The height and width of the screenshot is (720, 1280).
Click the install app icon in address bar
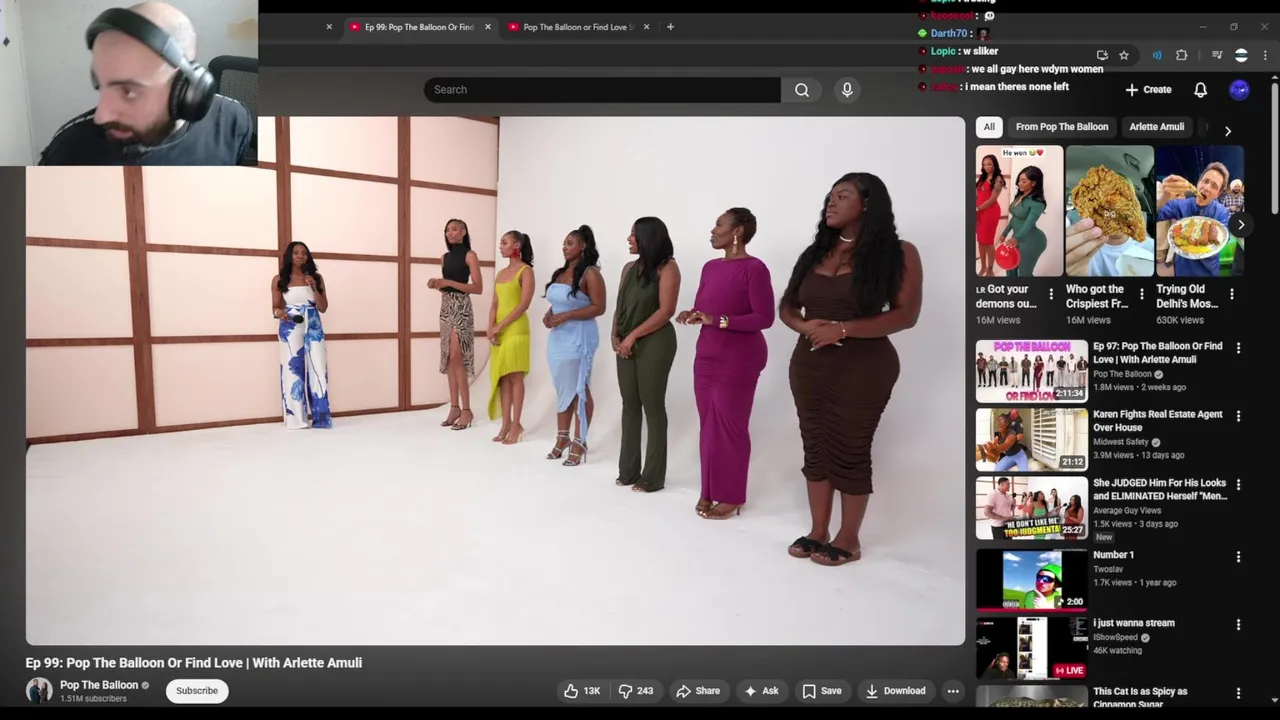point(1102,55)
